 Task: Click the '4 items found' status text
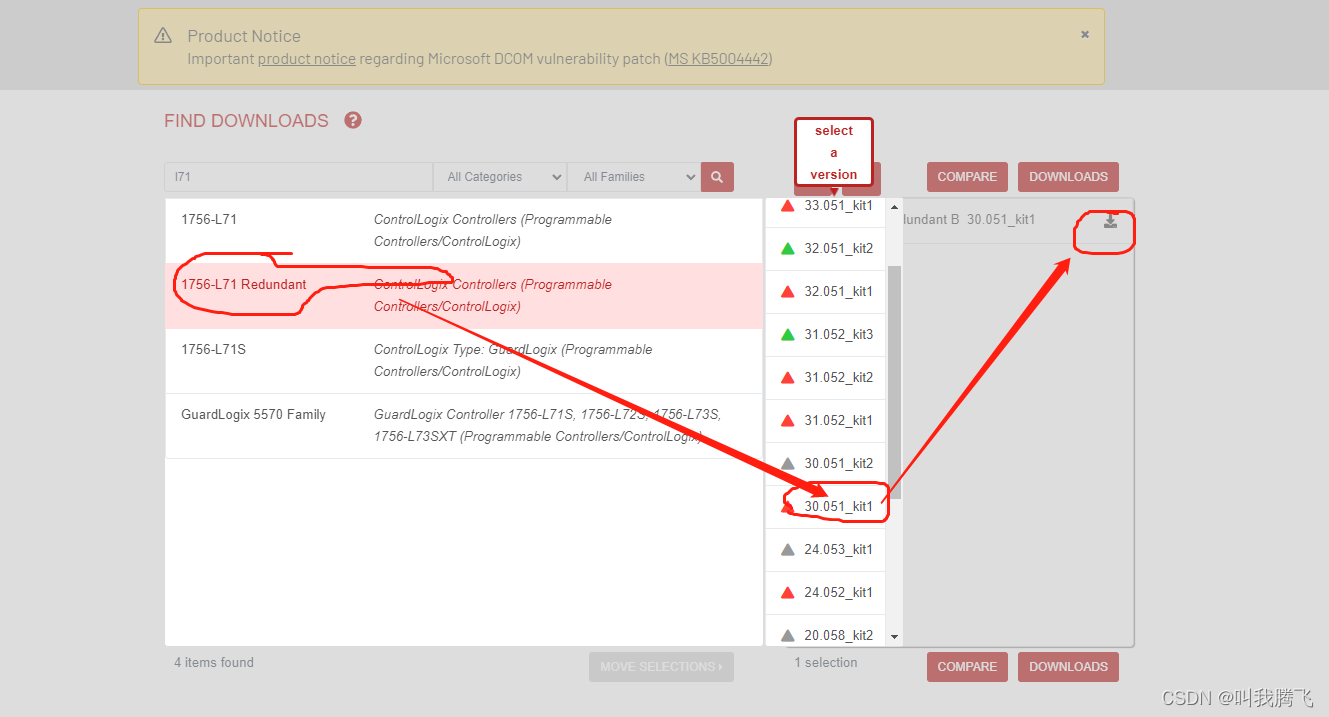(214, 662)
